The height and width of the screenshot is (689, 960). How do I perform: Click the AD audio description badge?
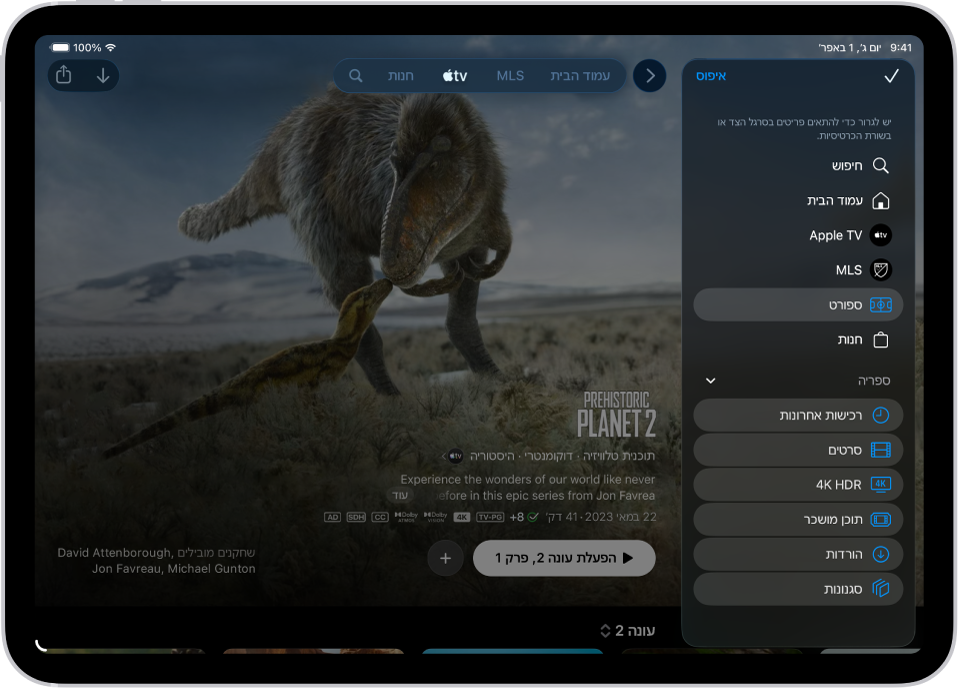tap(332, 517)
